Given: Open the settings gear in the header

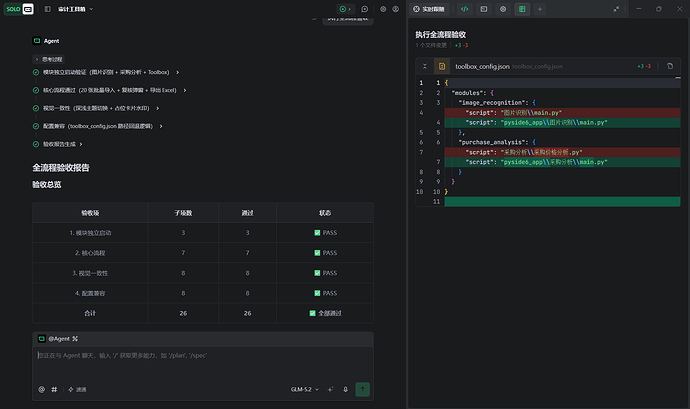Looking at the screenshot, I should (x=383, y=9).
